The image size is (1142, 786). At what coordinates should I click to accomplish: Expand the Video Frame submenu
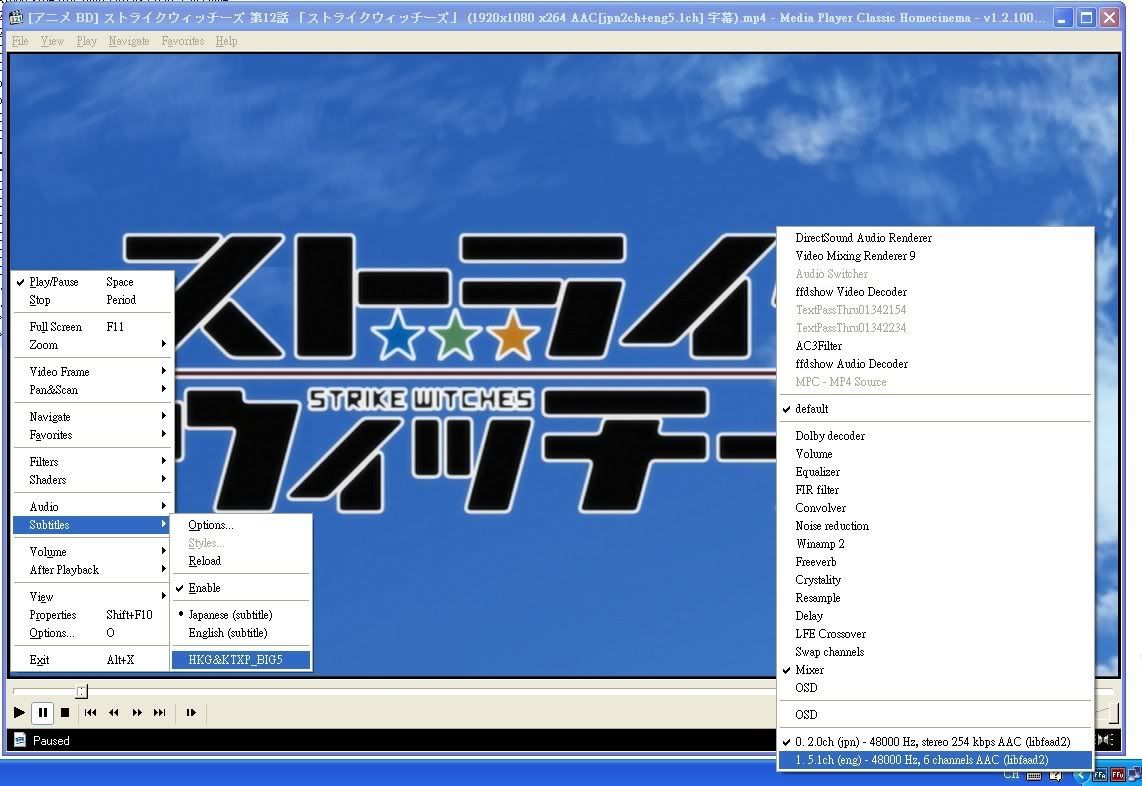pos(93,372)
